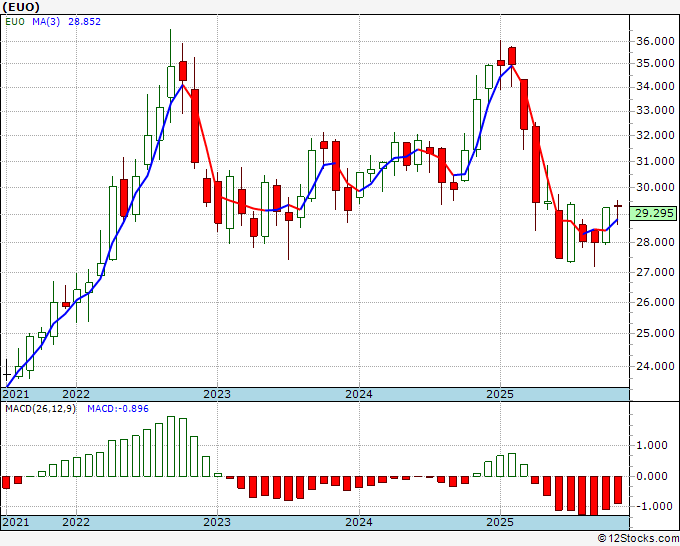Click the 28.852 moving average value

click(85, 22)
